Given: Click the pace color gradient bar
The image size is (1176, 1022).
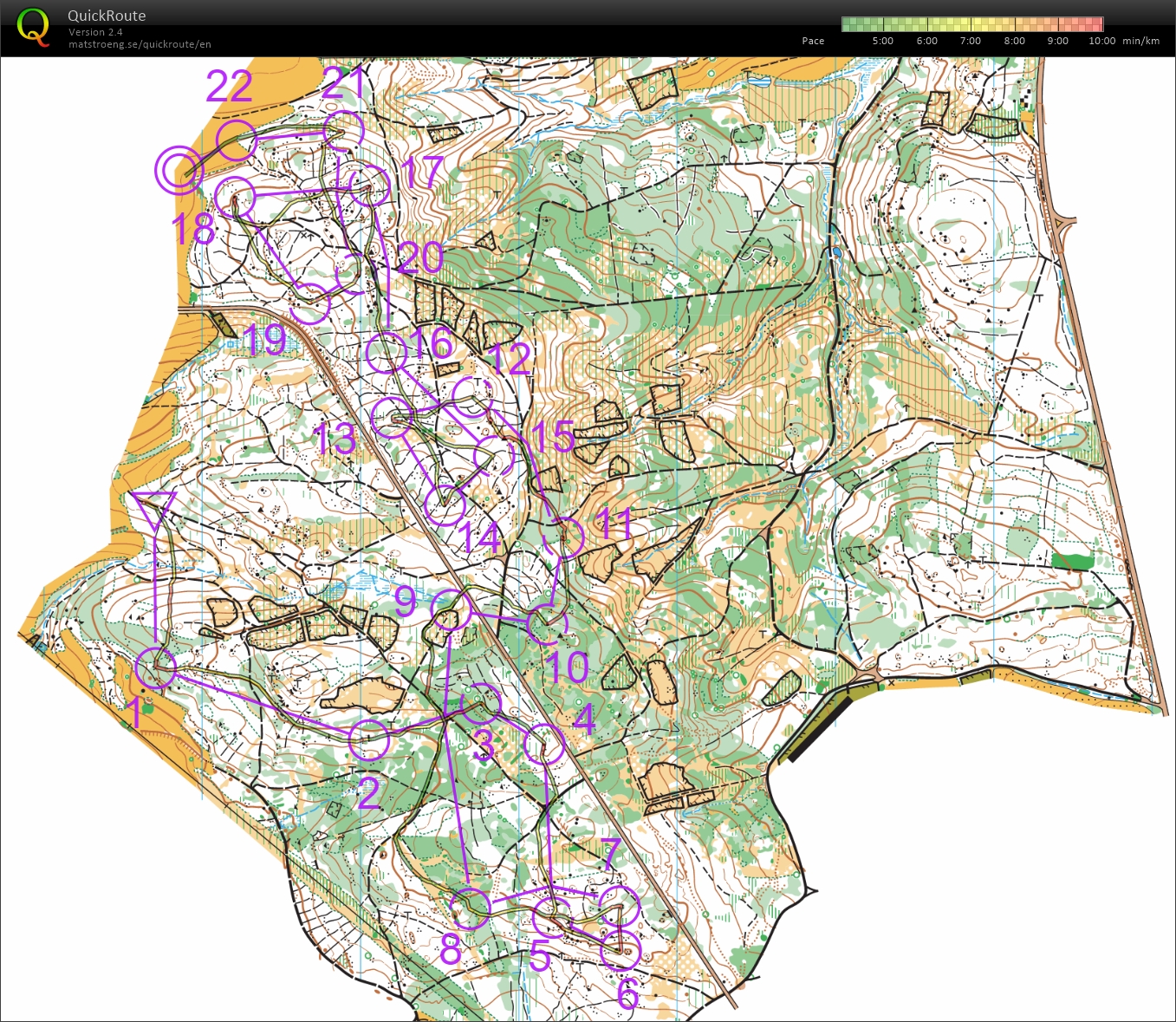Looking at the screenshot, I should pos(972,24).
